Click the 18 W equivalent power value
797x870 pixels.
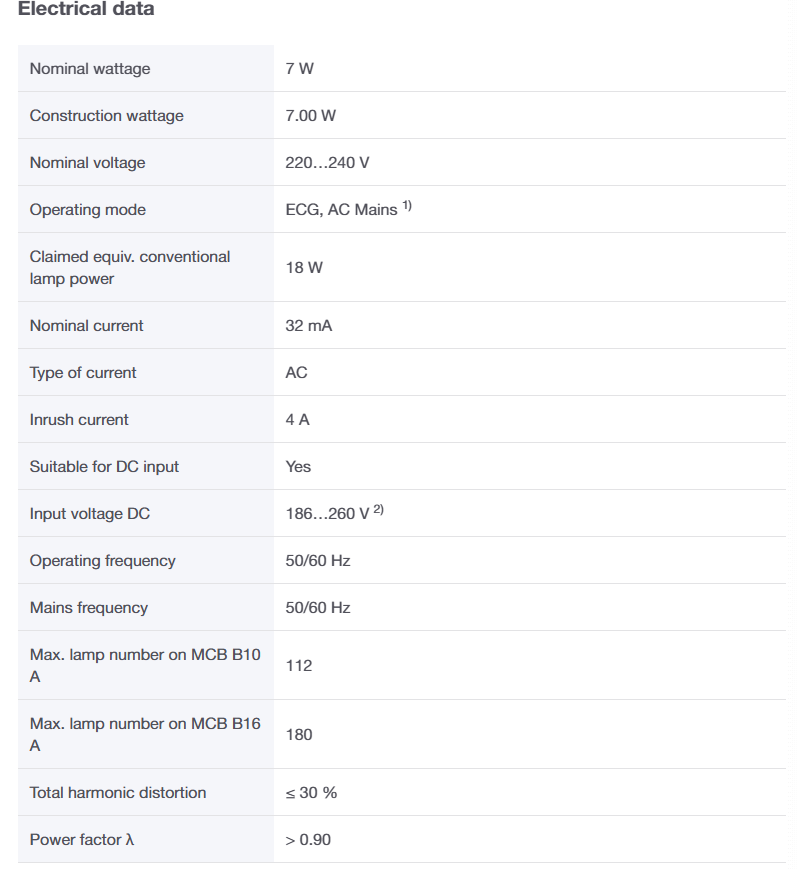304,267
